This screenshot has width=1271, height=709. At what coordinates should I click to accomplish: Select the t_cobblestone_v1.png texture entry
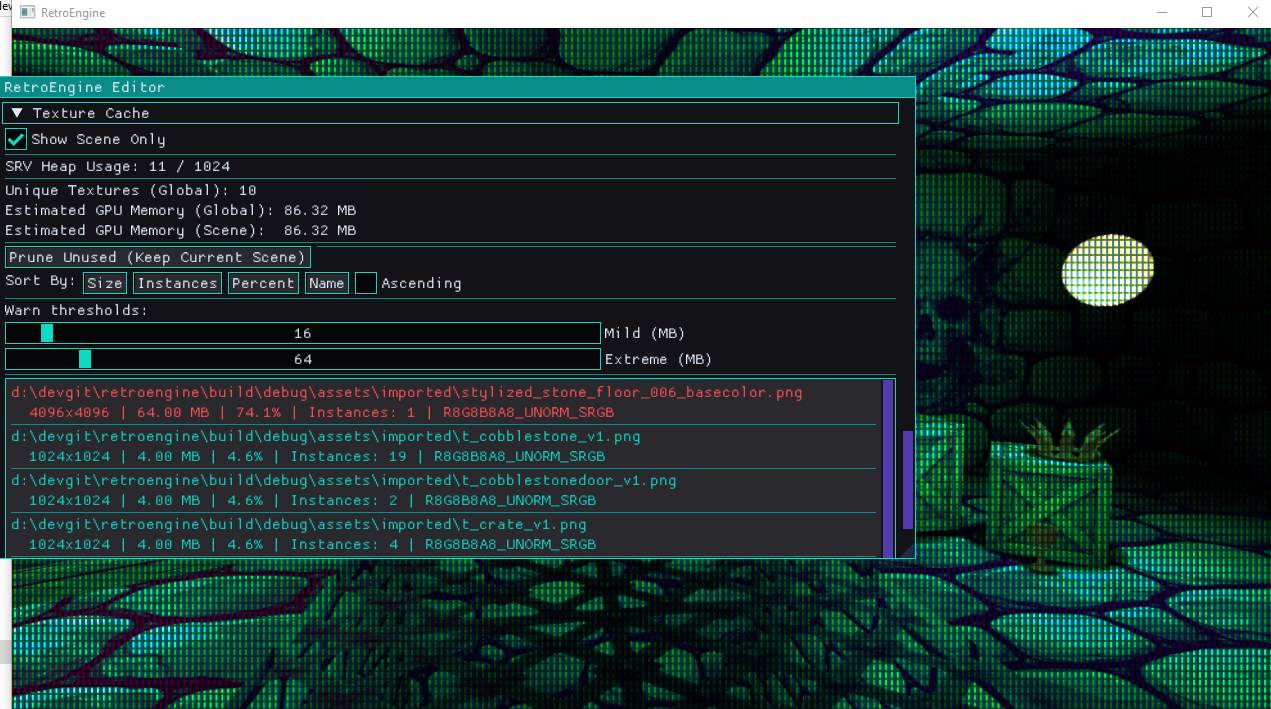click(x=400, y=446)
